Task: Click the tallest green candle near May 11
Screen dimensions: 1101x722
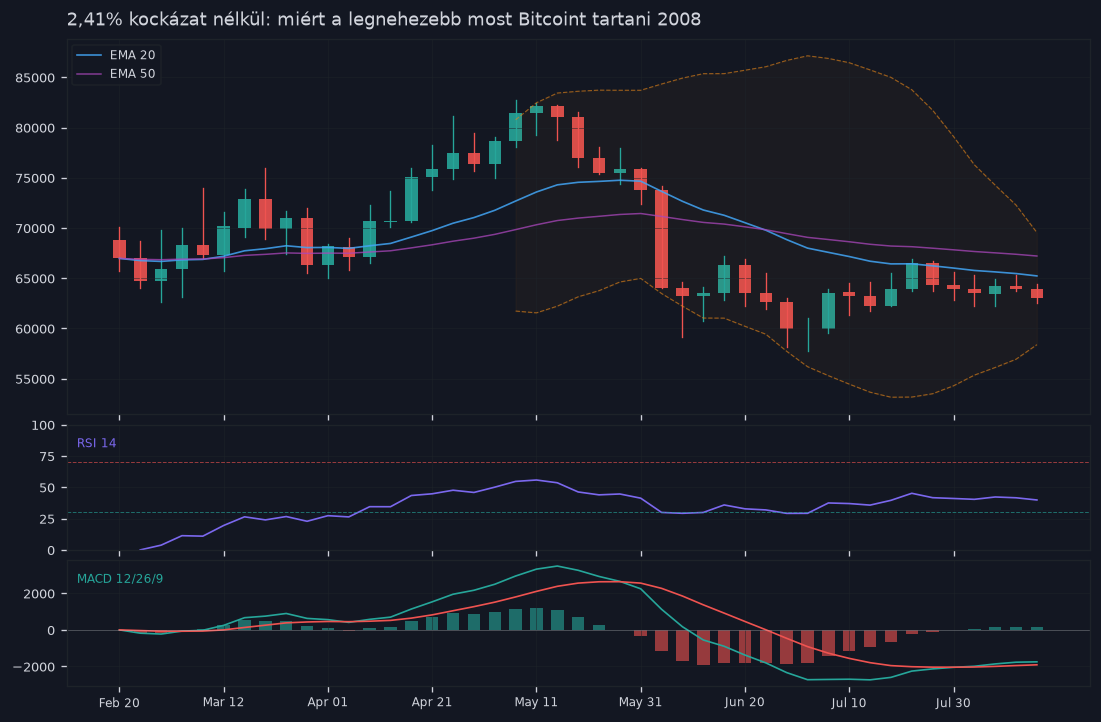Action: [x=515, y=127]
